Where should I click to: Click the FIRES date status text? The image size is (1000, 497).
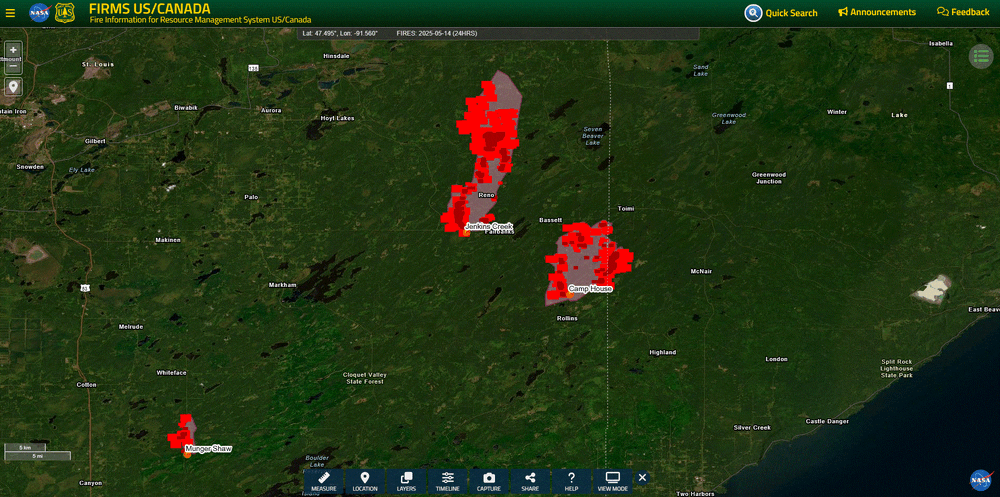pos(437,33)
